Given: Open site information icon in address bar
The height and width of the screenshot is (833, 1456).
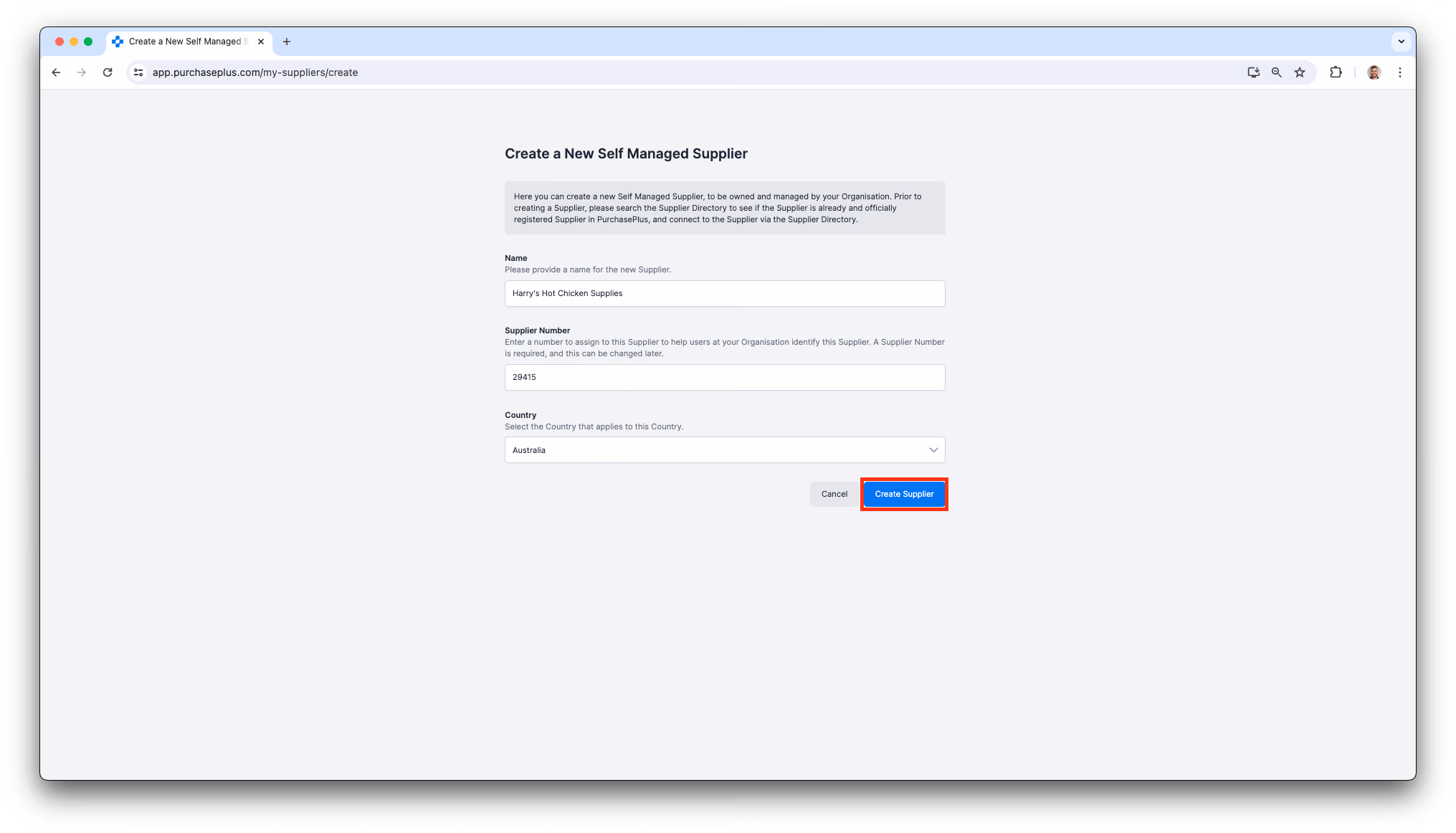Looking at the screenshot, I should point(139,72).
